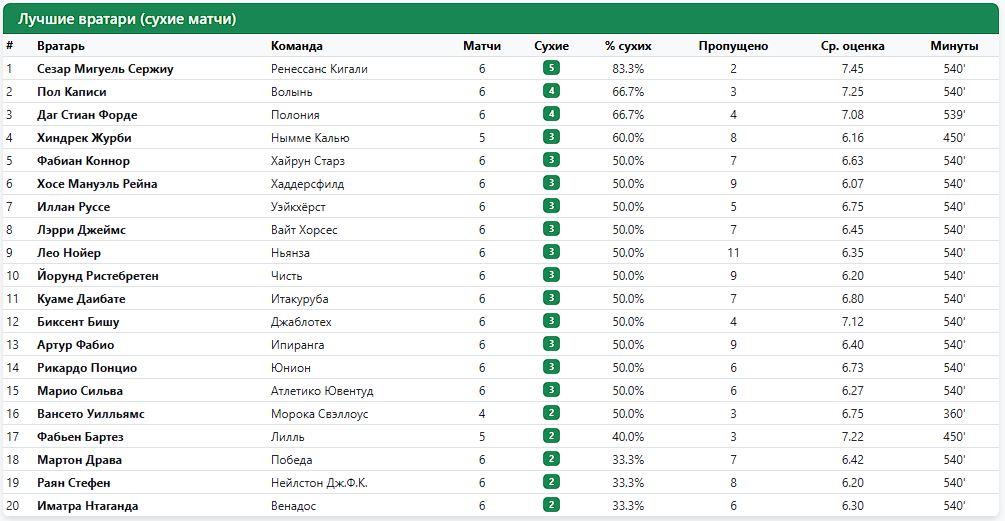Click the Ср. оценка column header
Image resolution: width=1005 pixels, height=521 pixels.
pos(852,45)
